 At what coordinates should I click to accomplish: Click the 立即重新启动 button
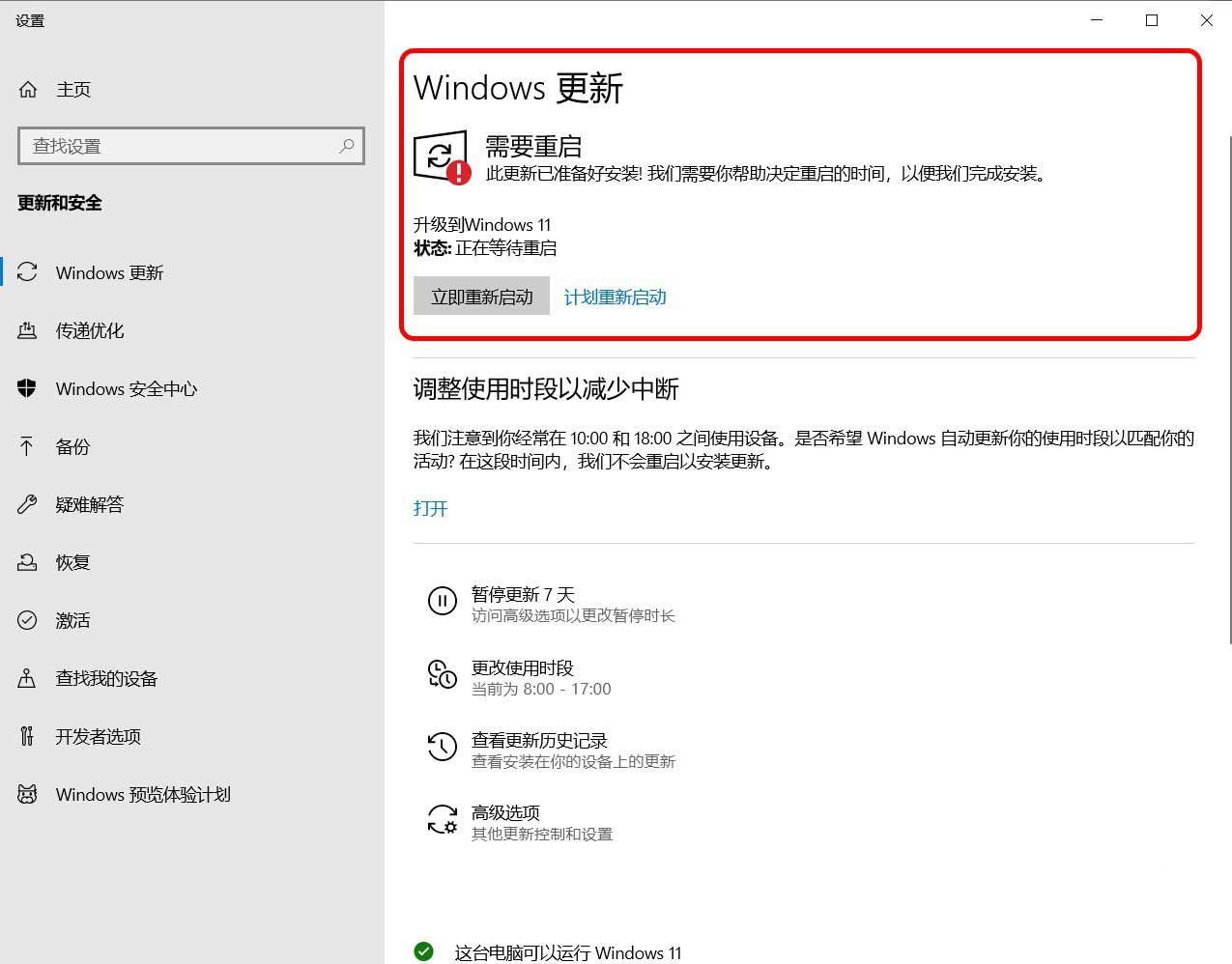point(481,297)
